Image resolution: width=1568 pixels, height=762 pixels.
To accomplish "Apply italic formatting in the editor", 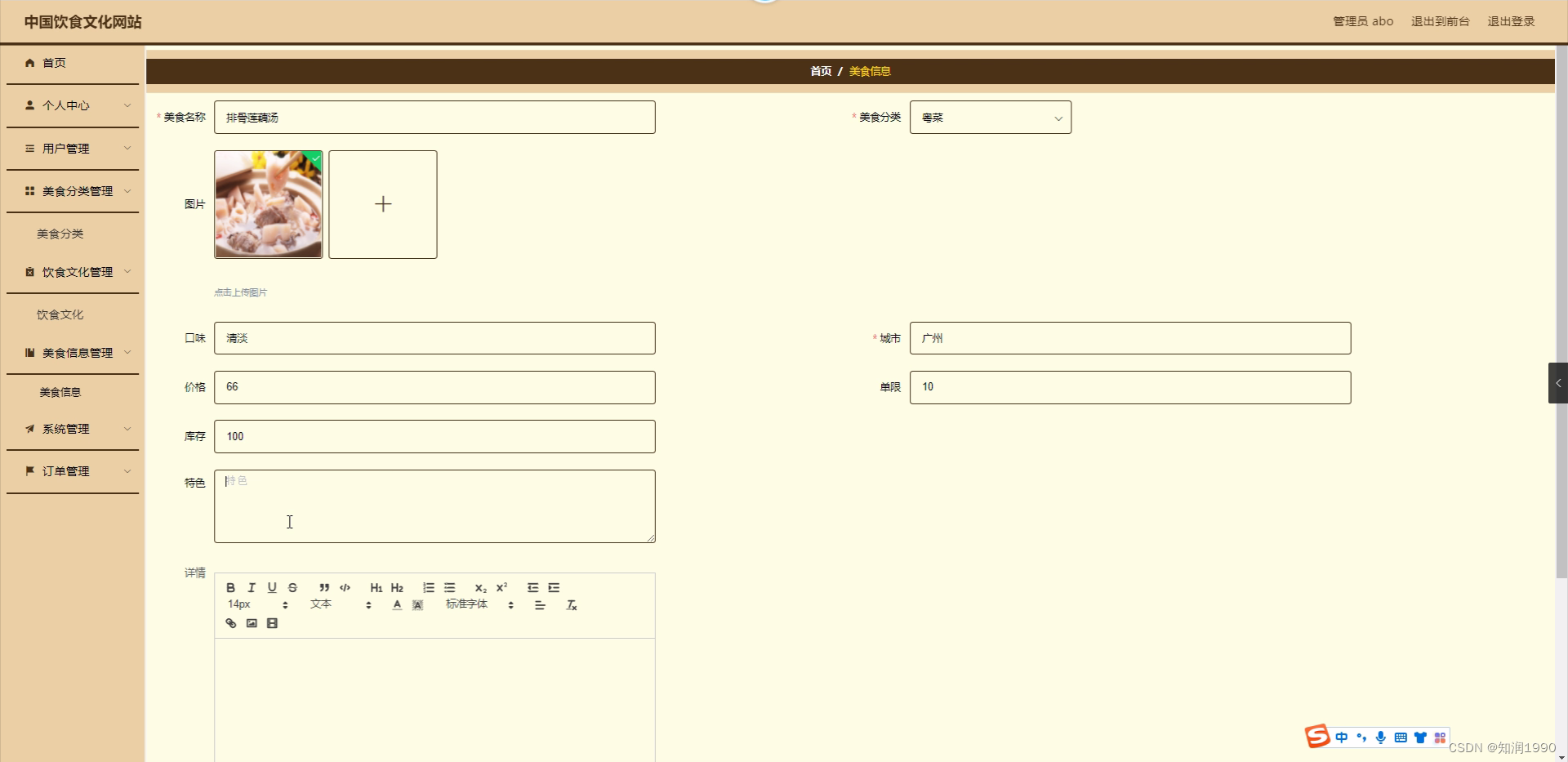I will pyautogui.click(x=251, y=587).
